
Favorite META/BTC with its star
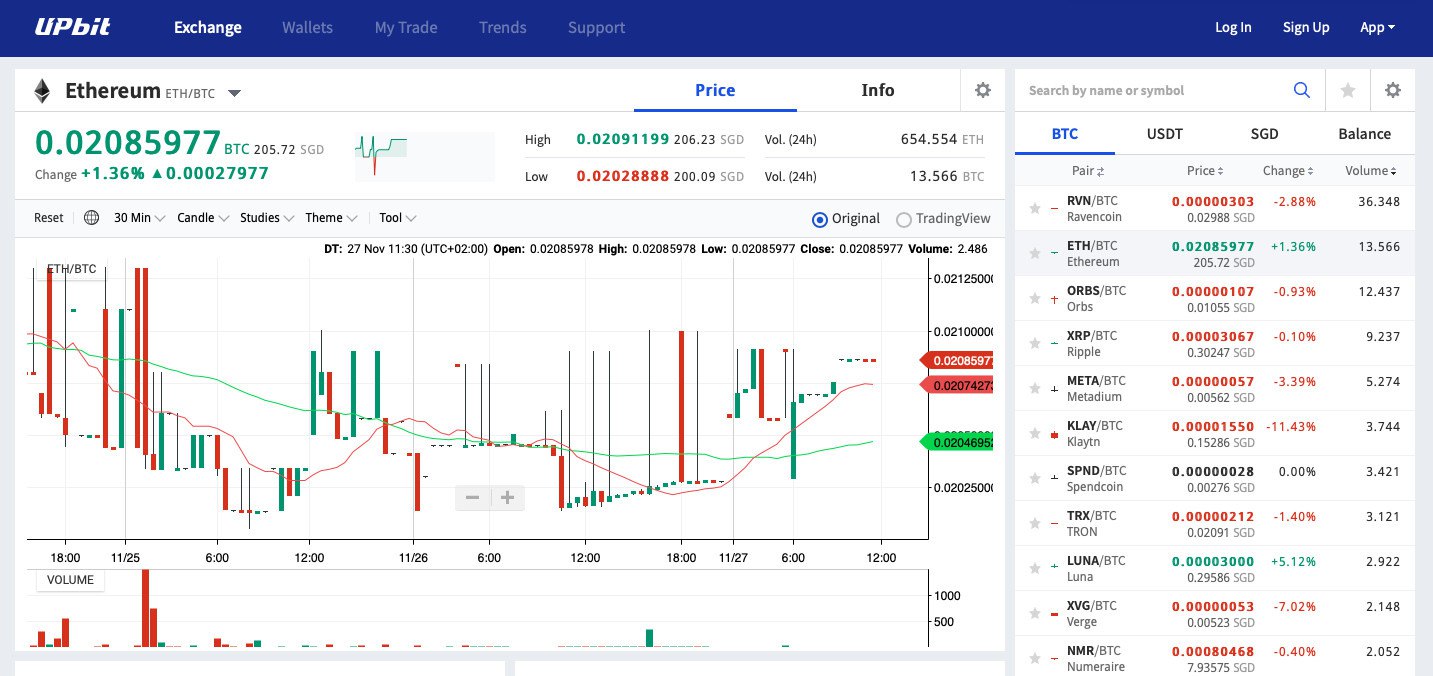click(1035, 388)
